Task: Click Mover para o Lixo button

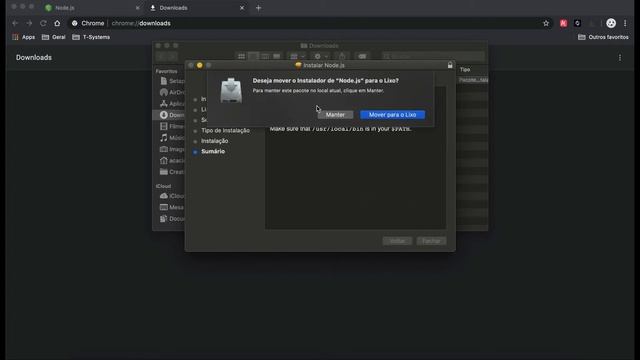Action: point(392,115)
